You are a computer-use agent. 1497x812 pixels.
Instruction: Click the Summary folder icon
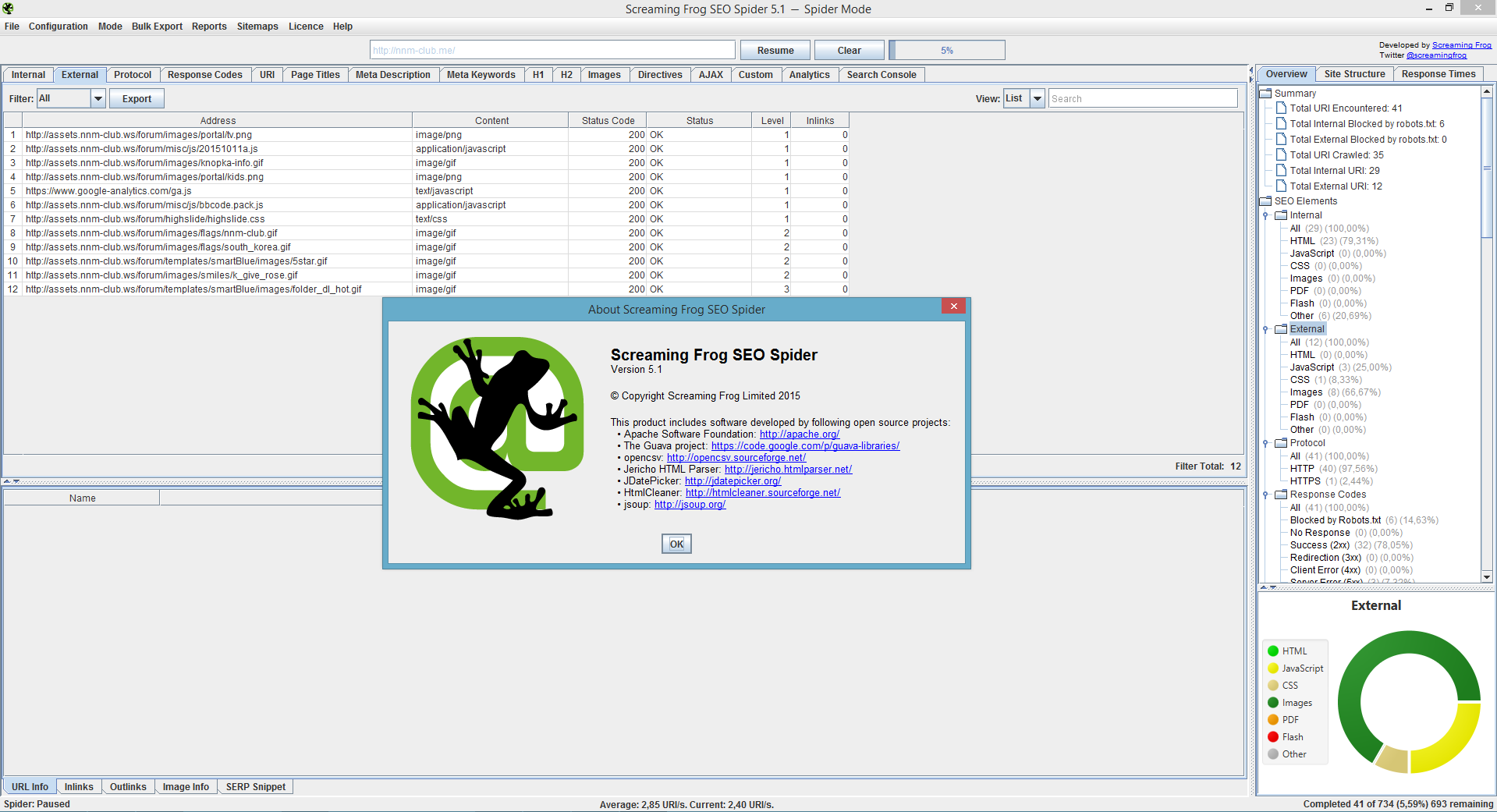pyautogui.click(x=1265, y=94)
